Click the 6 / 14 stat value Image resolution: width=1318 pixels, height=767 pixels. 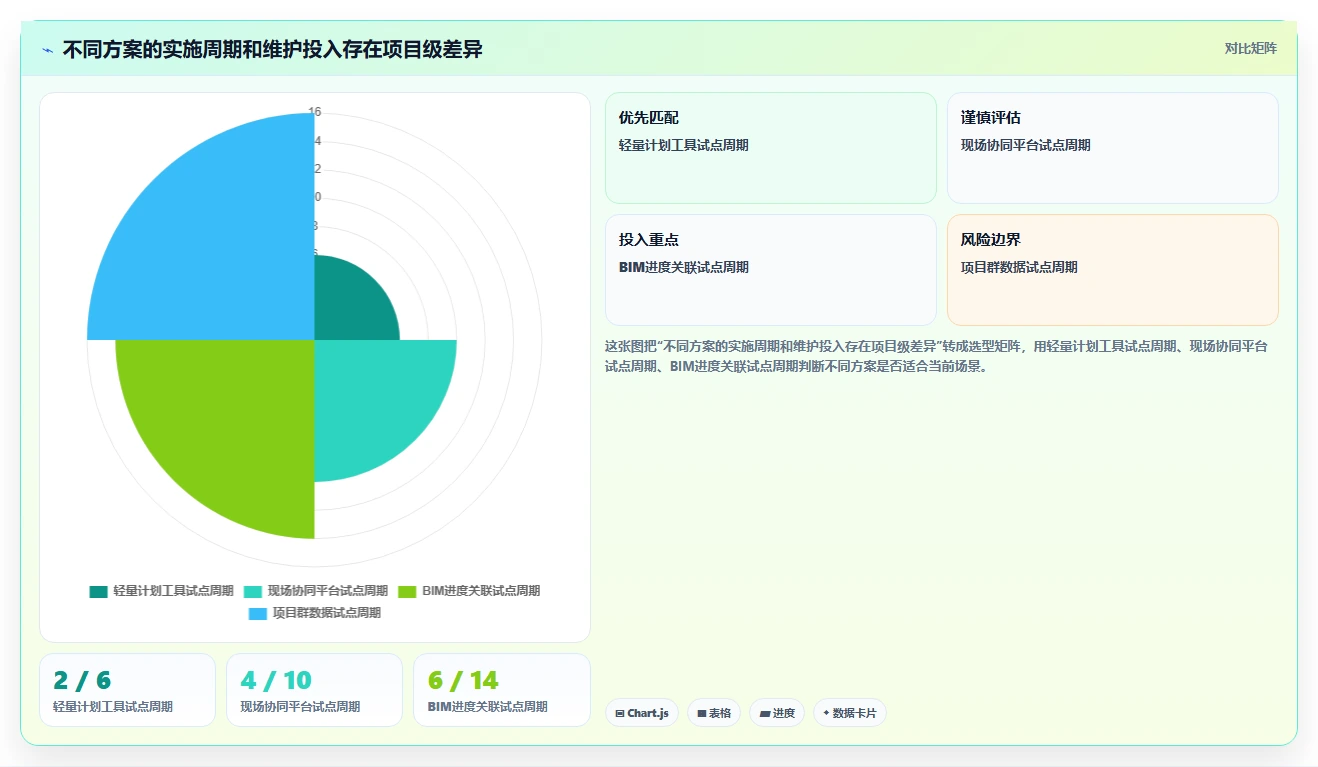point(463,681)
